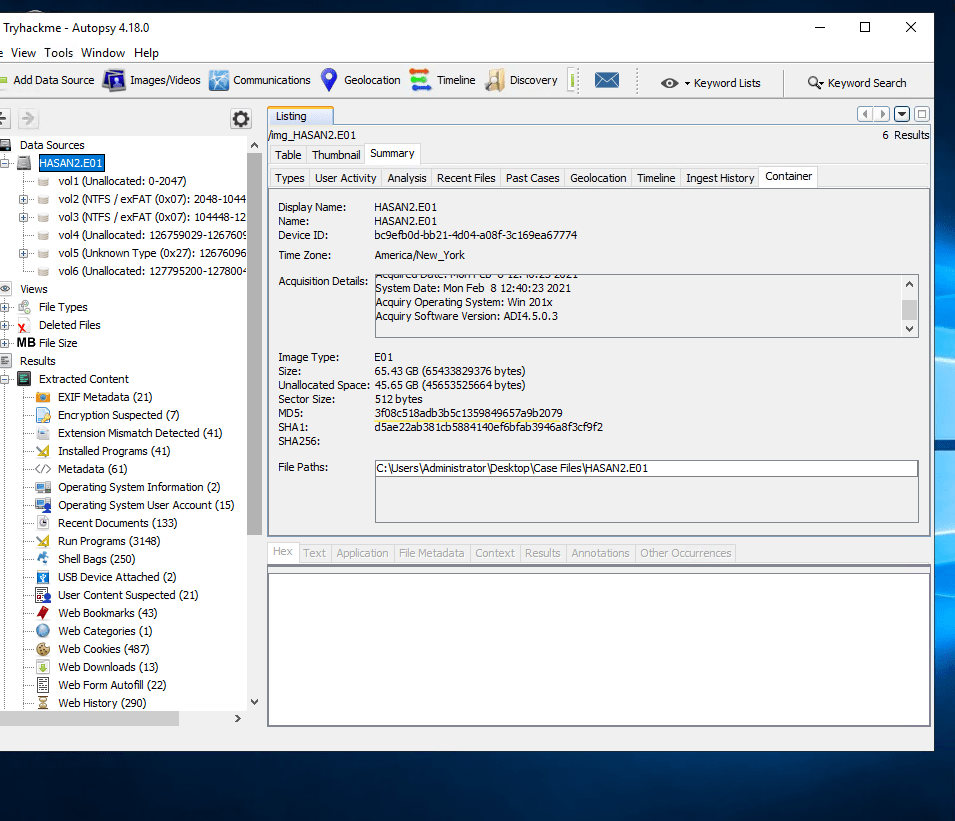Expand the File Types tree node

6,307
